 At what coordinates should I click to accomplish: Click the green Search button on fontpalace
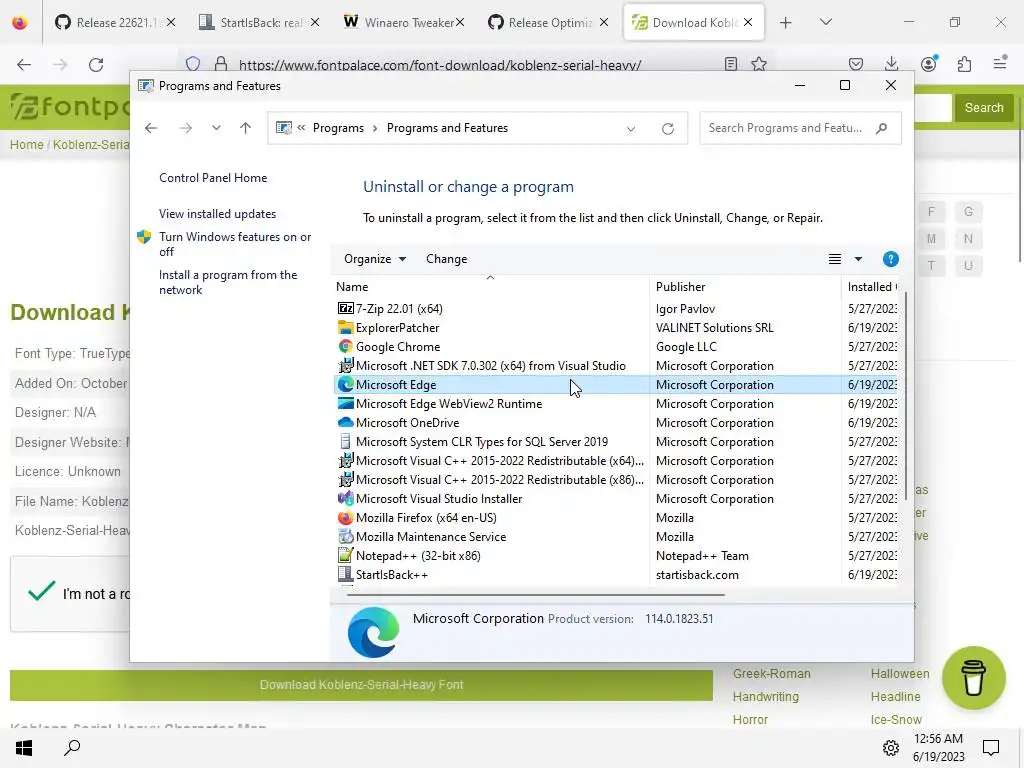pyautogui.click(x=984, y=108)
